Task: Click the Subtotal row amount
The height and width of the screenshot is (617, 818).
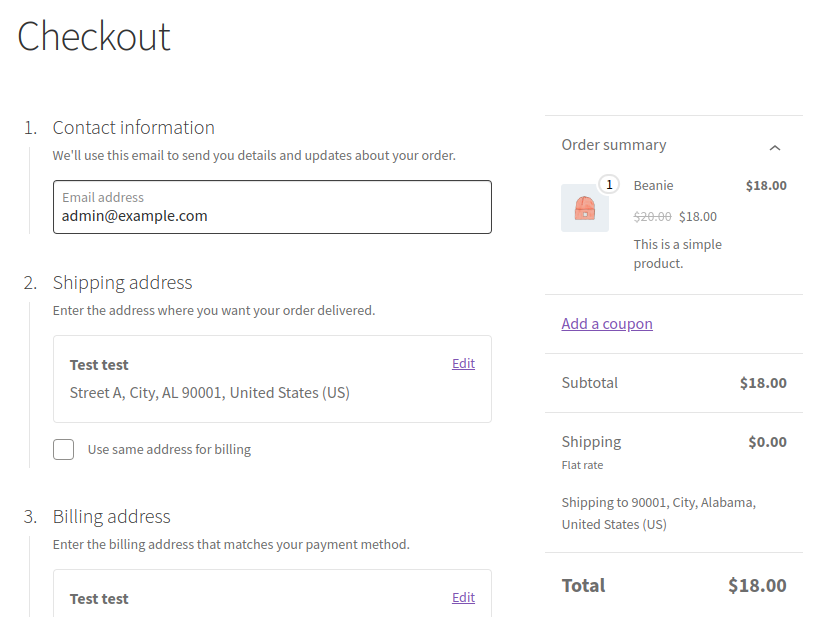Action: pos(762,382)
